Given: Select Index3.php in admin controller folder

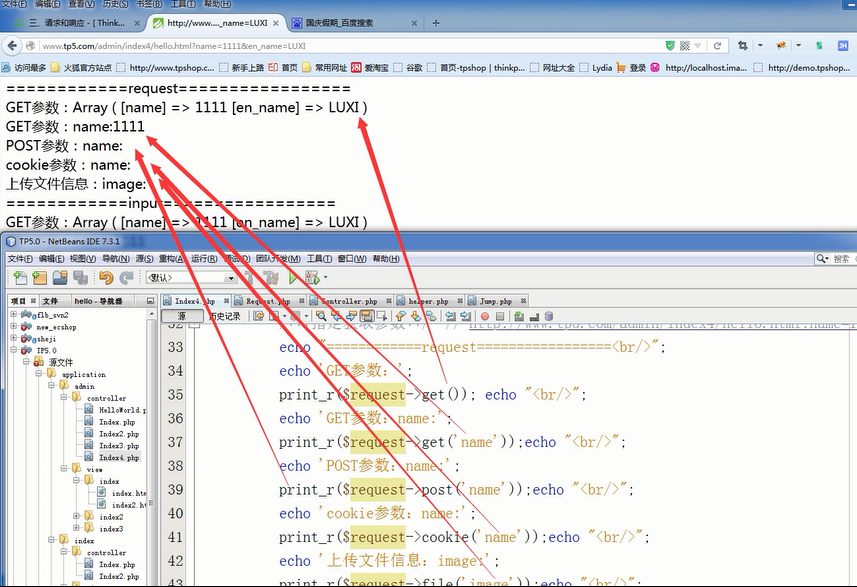Looking at the screenshot, I should click(113, 445).
